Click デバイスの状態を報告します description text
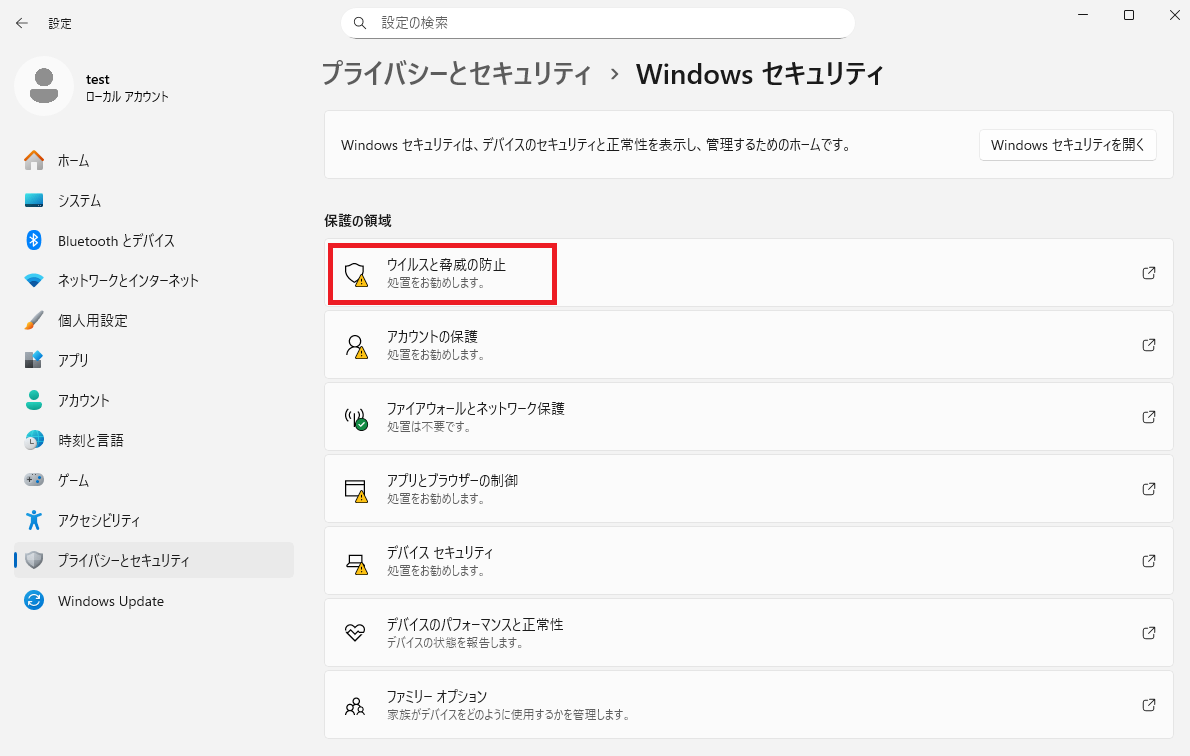This screenshot has width=1190, height=756. pos(455,643)
